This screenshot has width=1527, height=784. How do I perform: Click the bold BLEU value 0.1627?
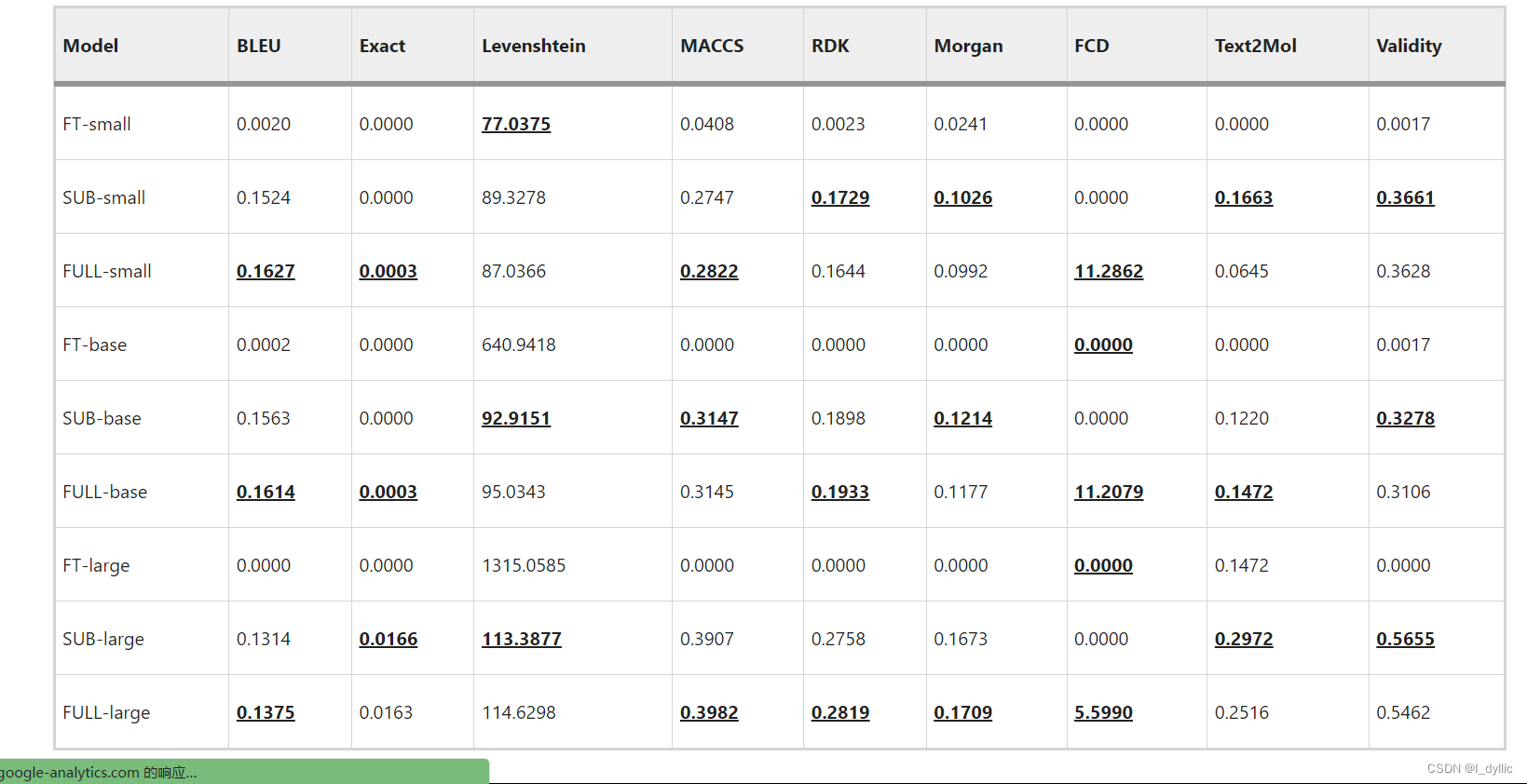[266, 271]
